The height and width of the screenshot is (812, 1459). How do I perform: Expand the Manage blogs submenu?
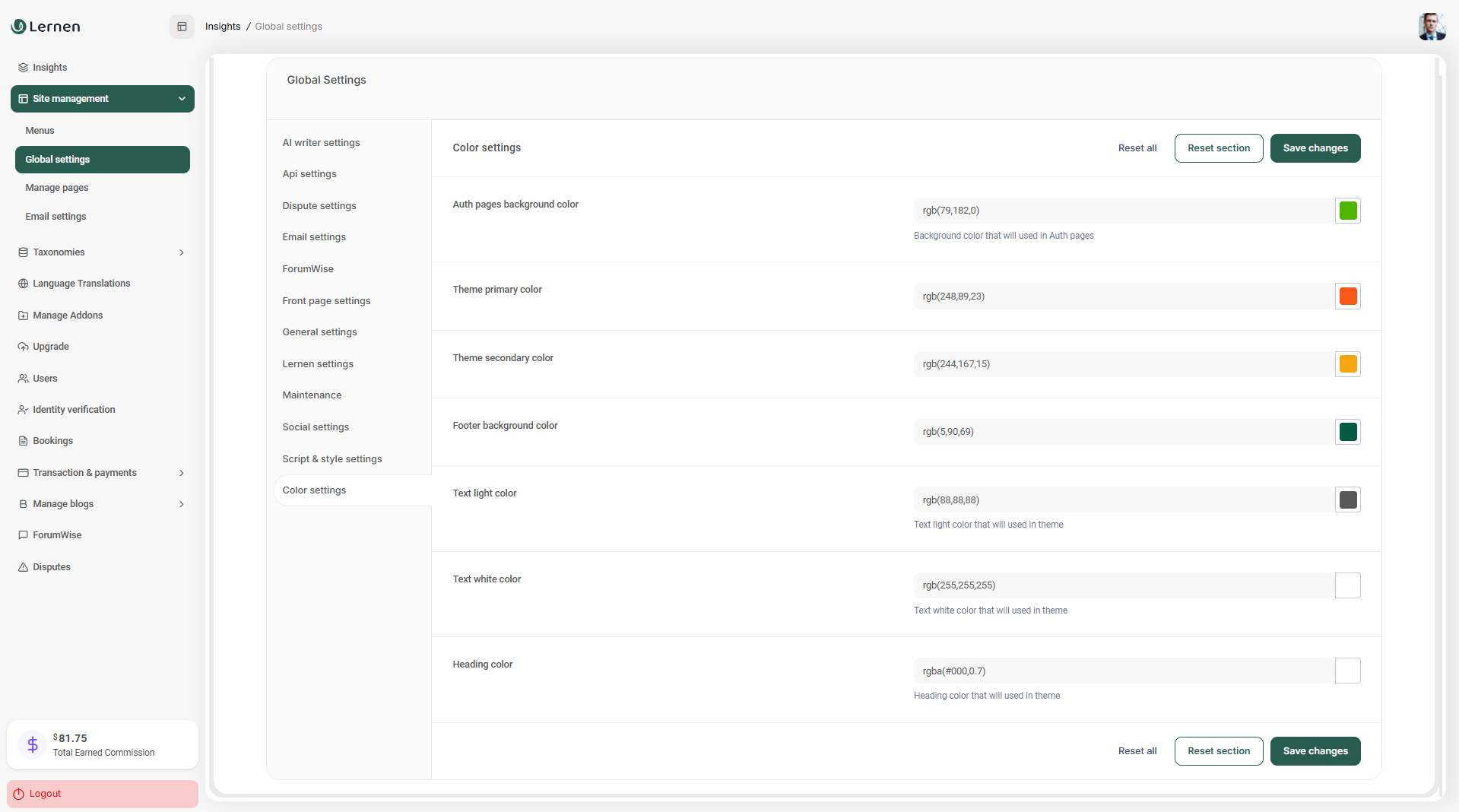[182, 504]
